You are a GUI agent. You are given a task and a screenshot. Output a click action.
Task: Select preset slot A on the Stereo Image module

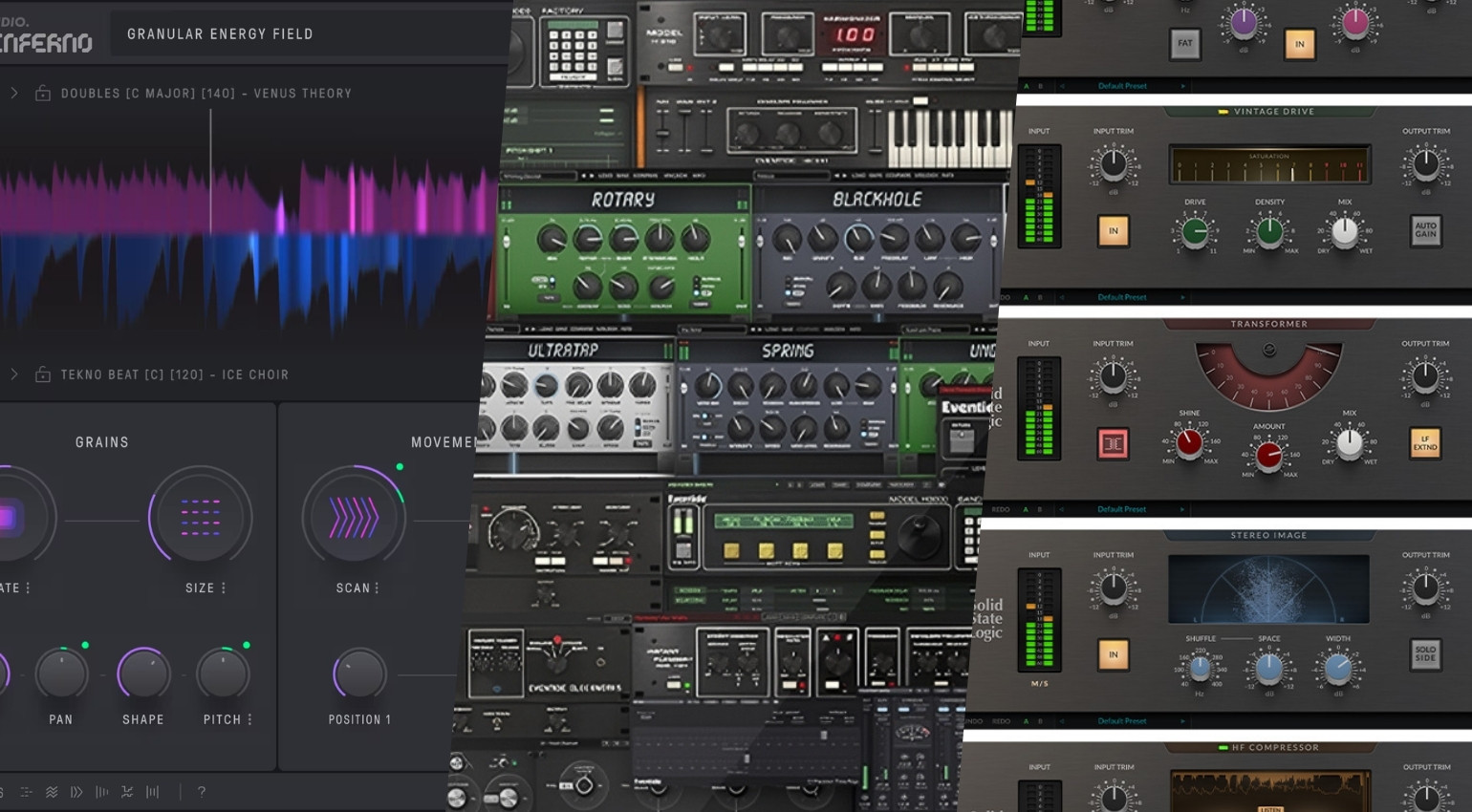click(1027, 721)
